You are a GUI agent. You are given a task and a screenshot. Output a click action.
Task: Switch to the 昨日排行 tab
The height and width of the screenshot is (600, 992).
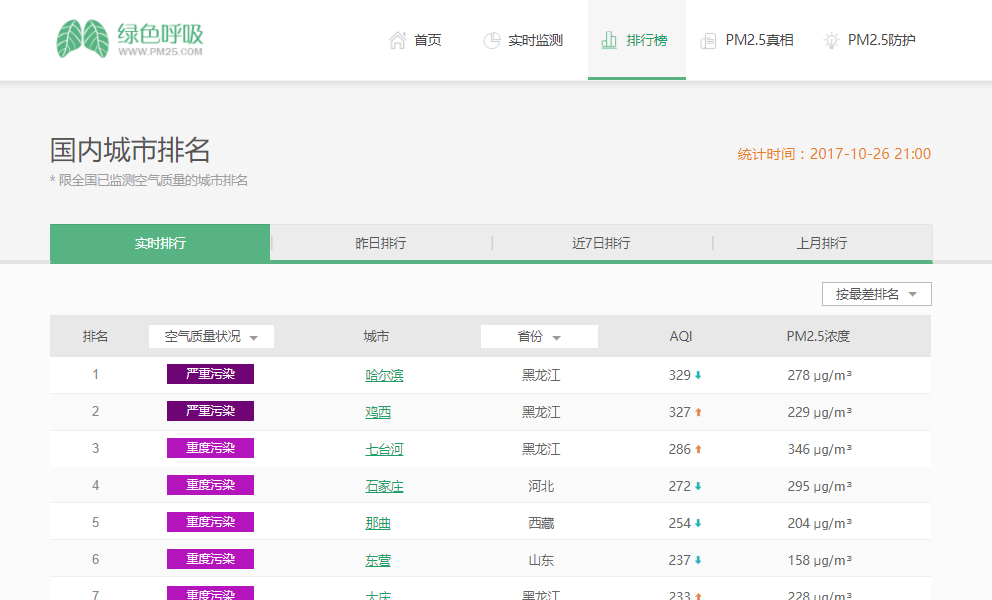point(381,243)
